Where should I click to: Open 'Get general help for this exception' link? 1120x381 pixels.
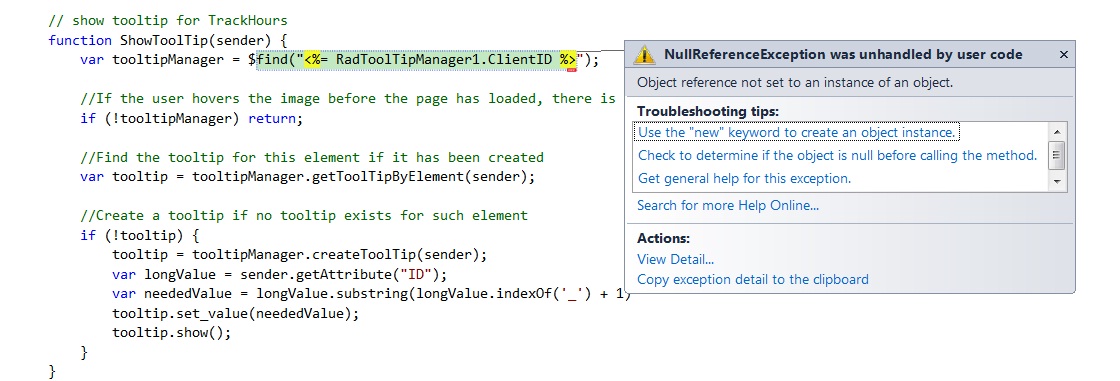click(x=744, y=178)
